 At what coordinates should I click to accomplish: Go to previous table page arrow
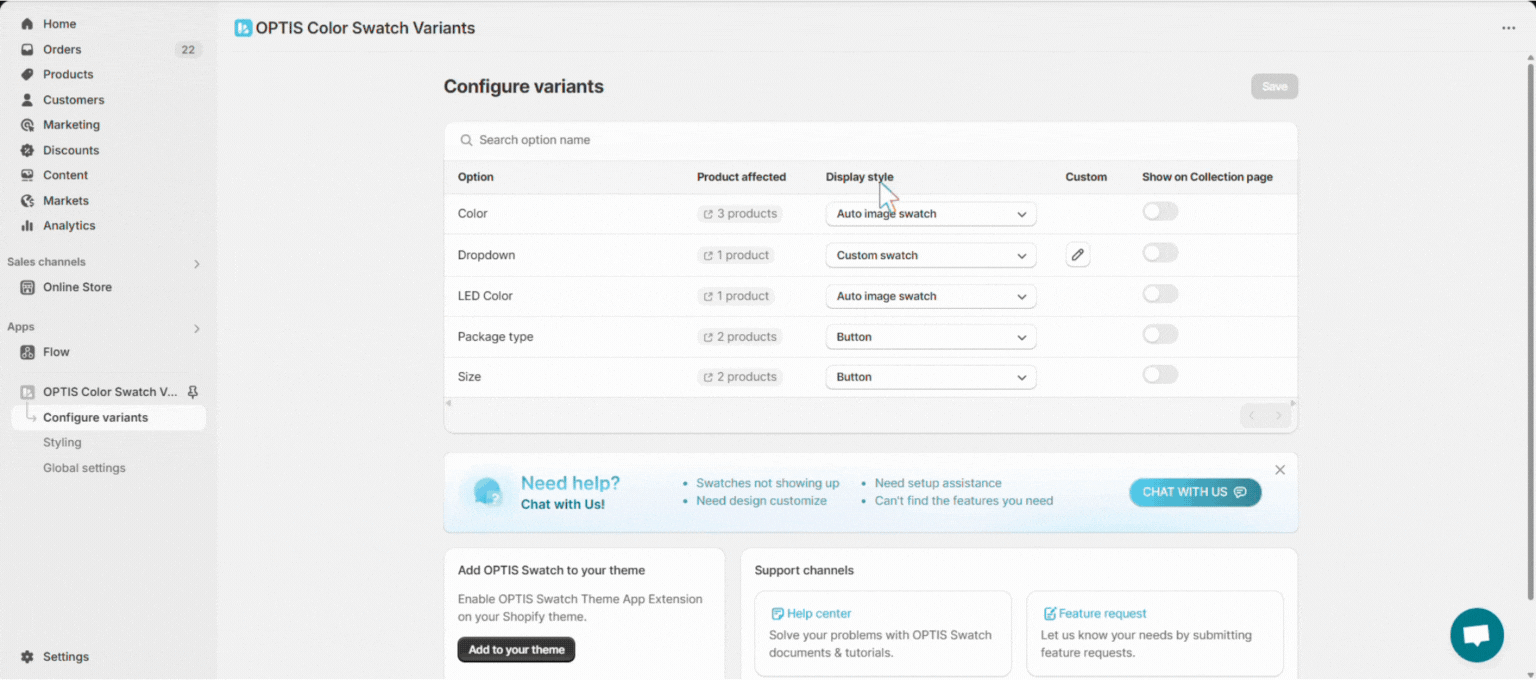[1252, 416]
